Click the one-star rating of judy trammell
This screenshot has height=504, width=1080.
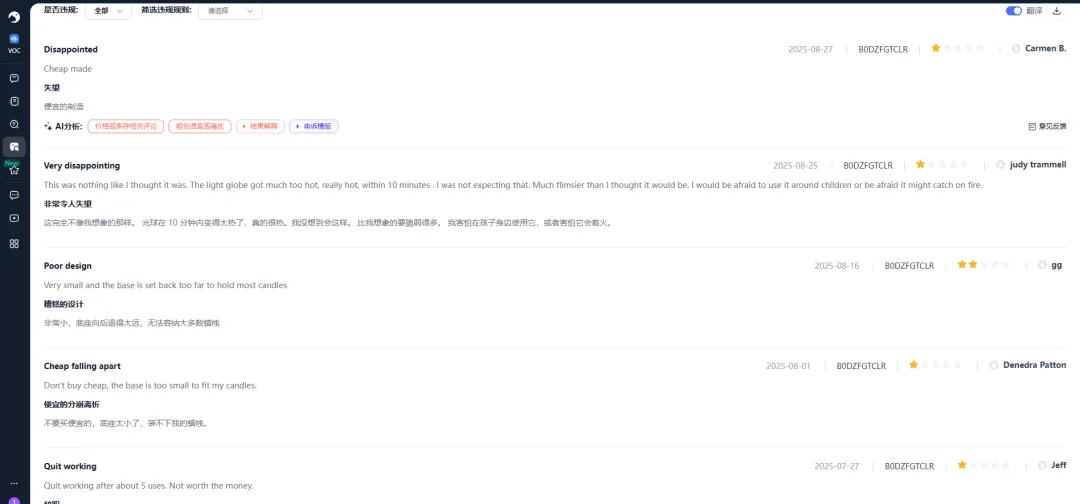click(x=942, y=165)
